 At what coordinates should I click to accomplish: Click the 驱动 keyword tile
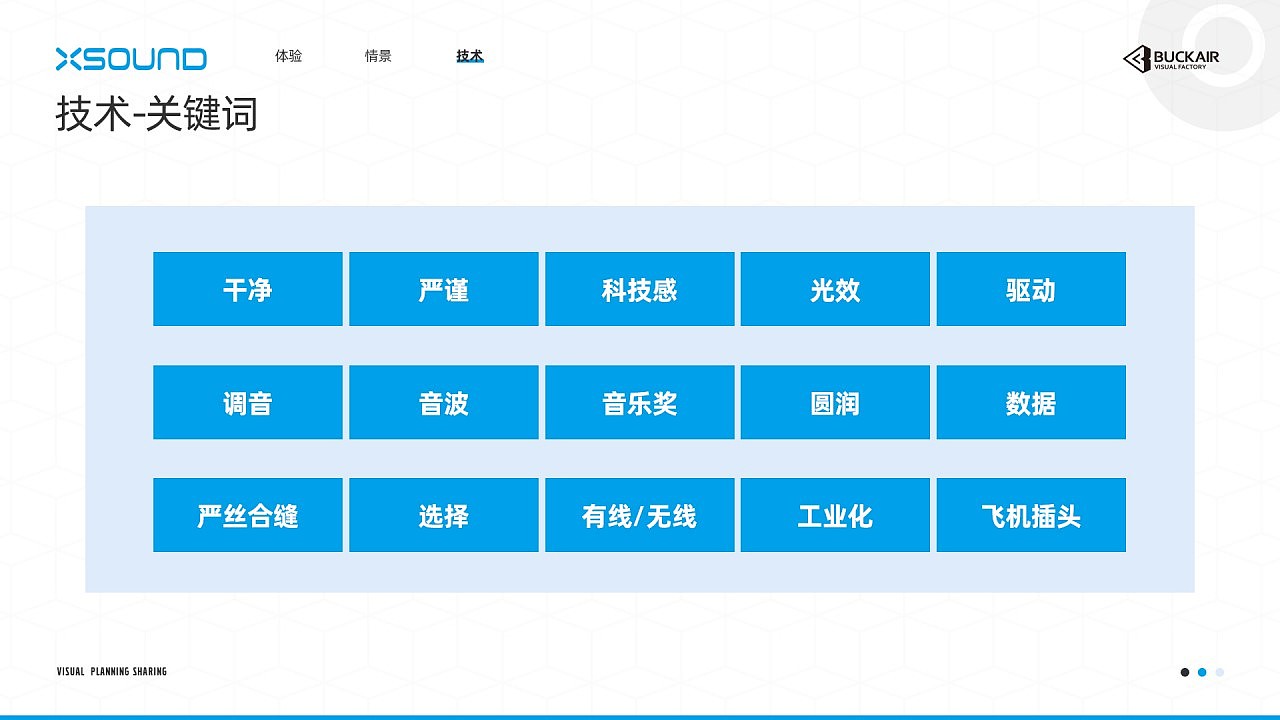tap(1030, 289)
